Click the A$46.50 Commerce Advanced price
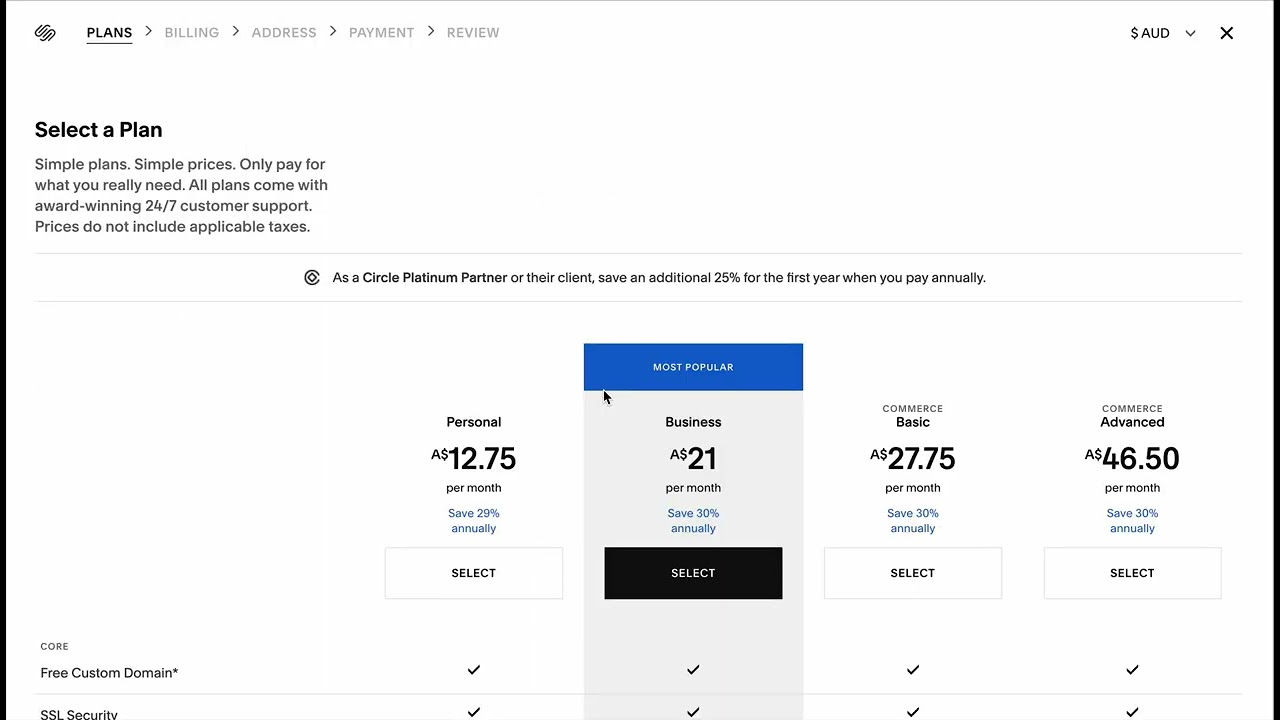Viewport: 1280px width, 720px height. (1132, 459)
